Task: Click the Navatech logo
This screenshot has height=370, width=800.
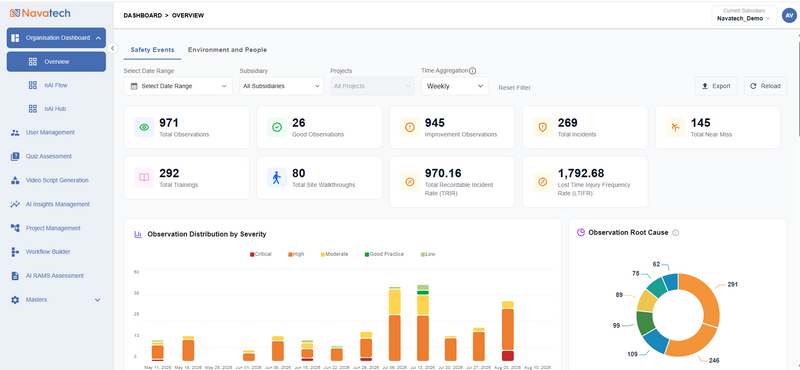Action: (40, 13)
